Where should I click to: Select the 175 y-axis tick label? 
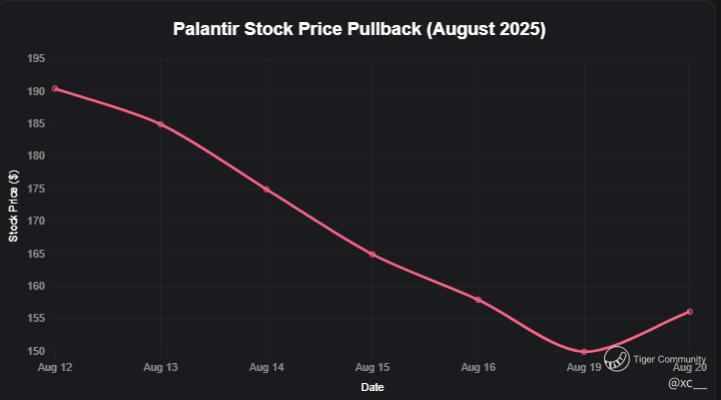36,189
